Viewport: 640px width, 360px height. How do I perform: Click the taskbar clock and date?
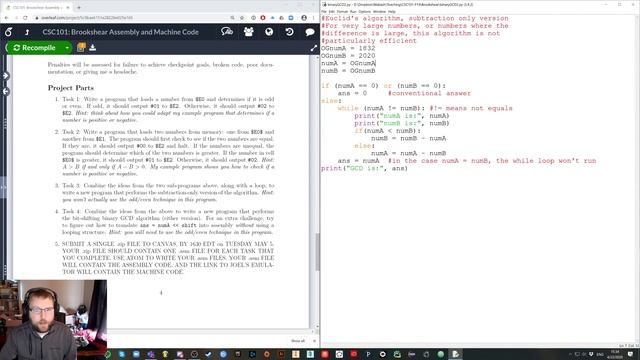point(615,354)
